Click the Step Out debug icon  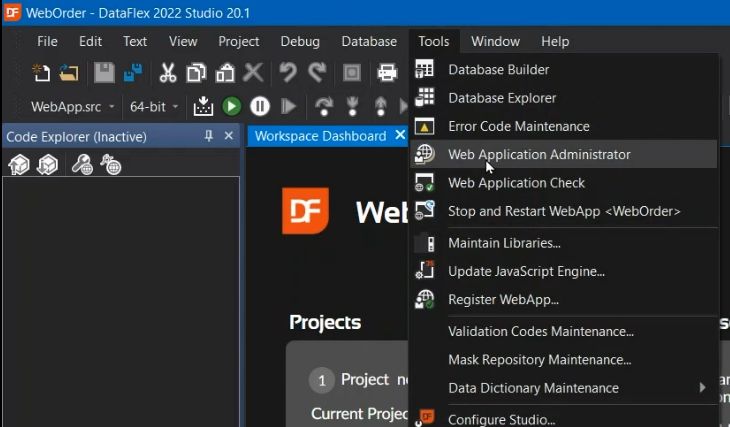(x=380, y=106)
